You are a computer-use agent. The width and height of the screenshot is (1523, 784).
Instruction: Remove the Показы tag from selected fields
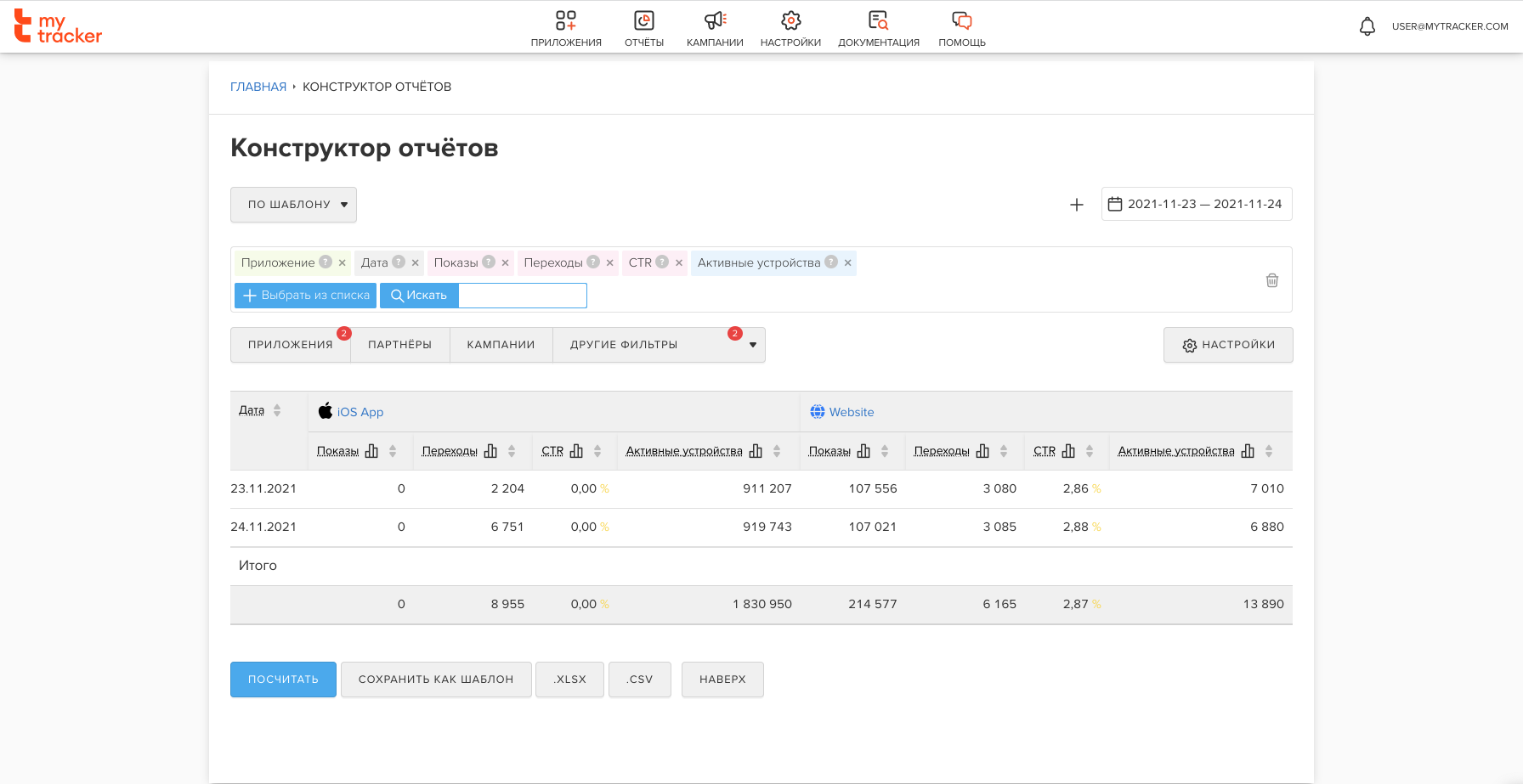point(505,263)
